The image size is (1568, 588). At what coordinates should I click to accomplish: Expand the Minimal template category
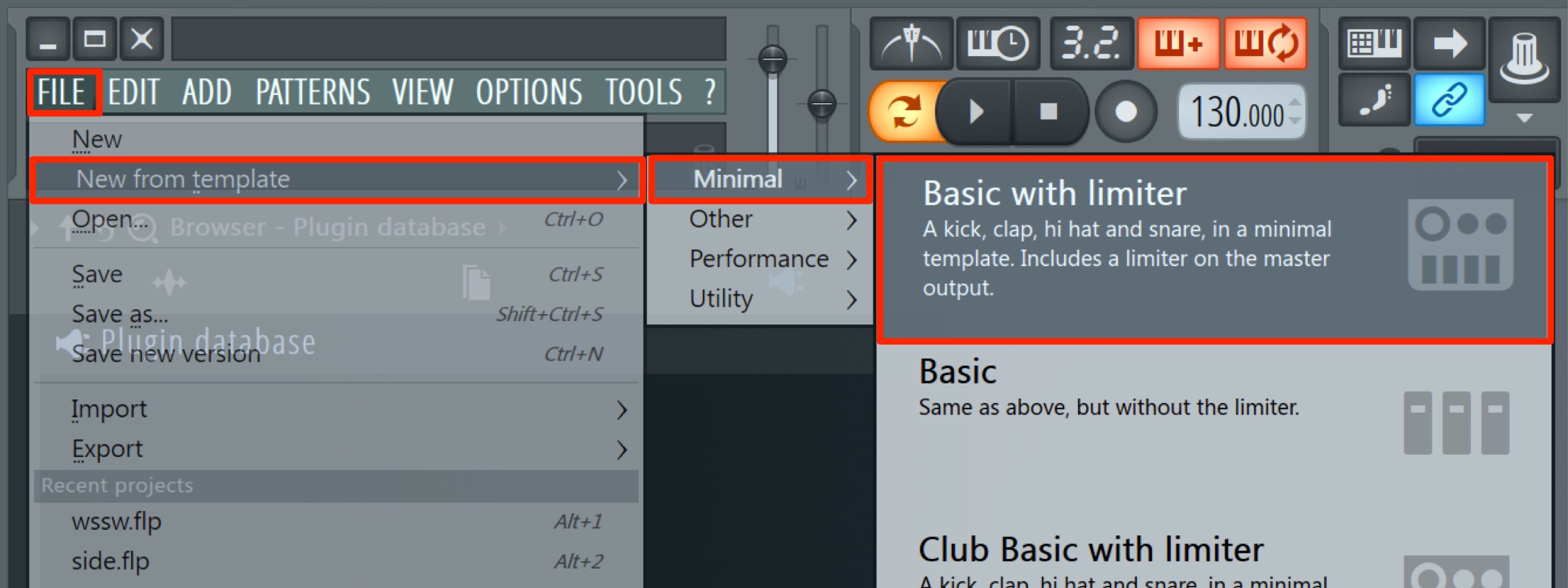pyautogui.click(x=760, y=180)
